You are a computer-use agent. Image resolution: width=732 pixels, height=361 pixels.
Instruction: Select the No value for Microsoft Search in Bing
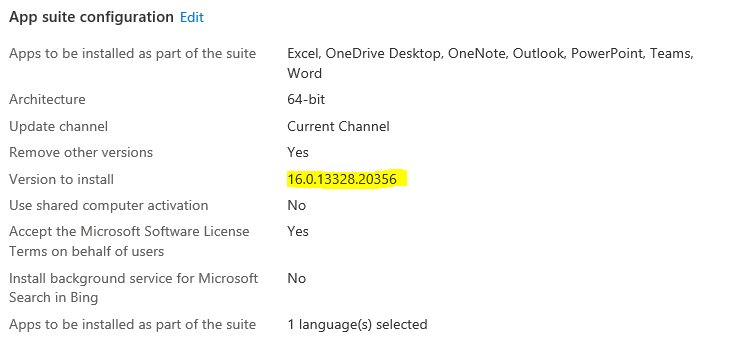coord(296,278)
